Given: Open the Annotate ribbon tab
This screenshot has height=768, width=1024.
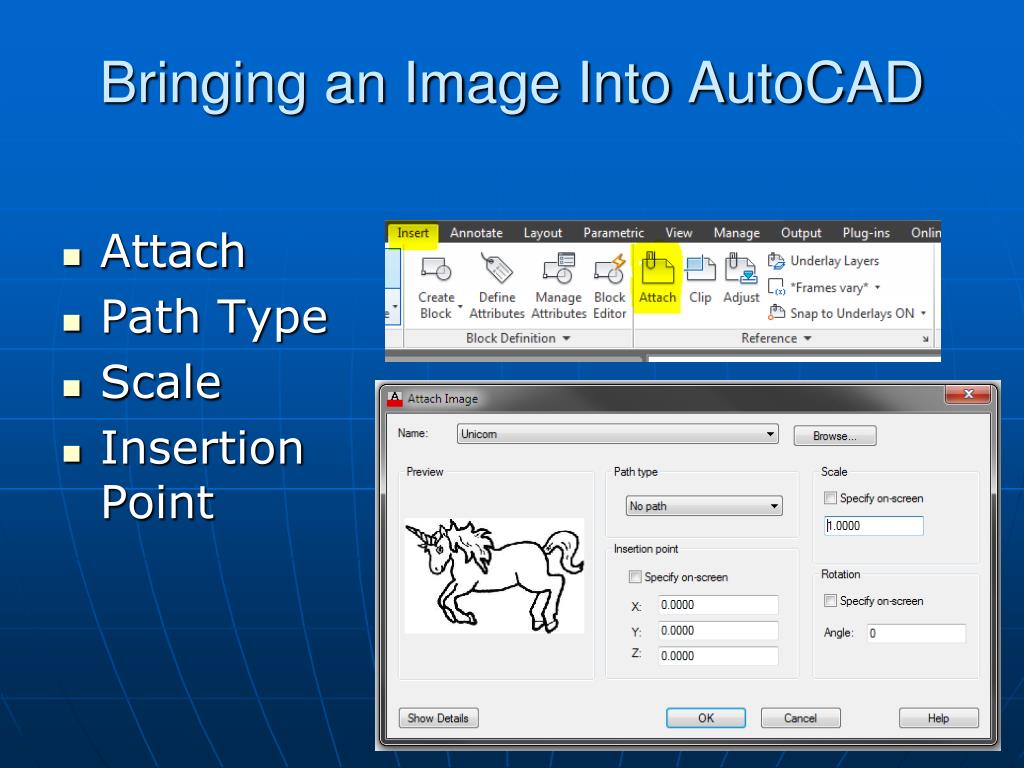Looking at the screenshot, I should click(x=476, y=233).
